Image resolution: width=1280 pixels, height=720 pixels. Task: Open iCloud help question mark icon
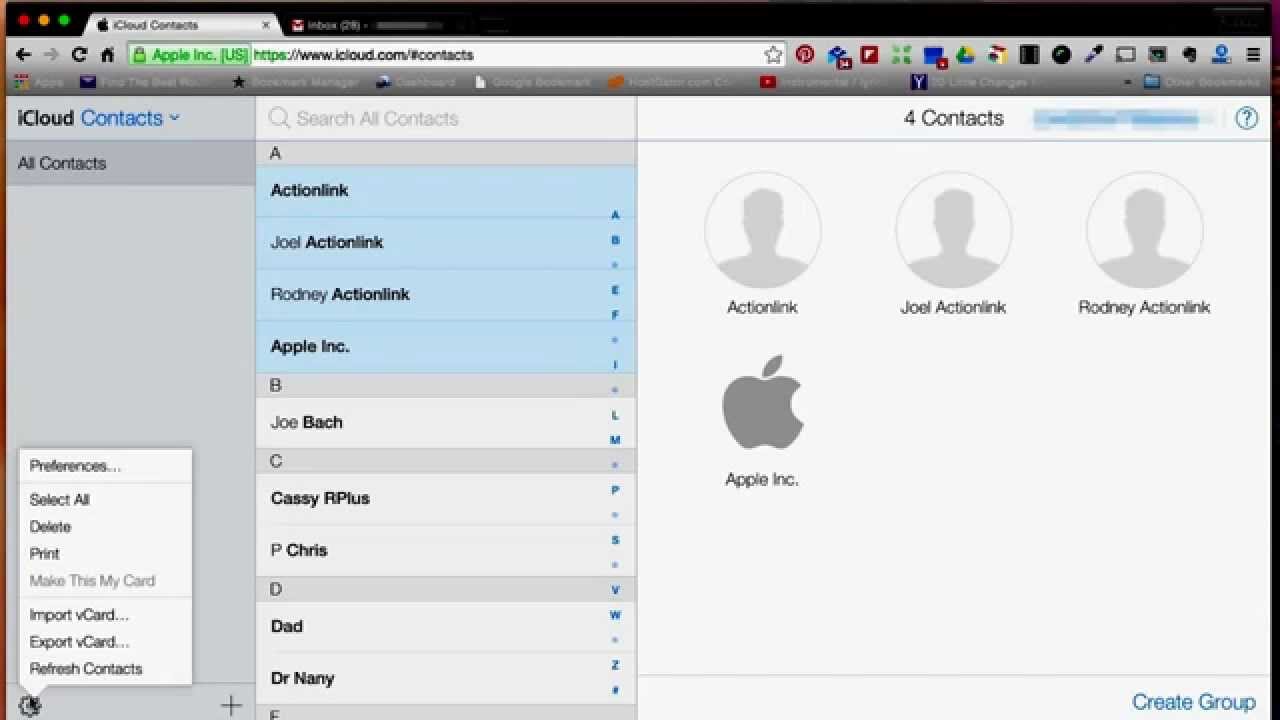pos(1246,118)
